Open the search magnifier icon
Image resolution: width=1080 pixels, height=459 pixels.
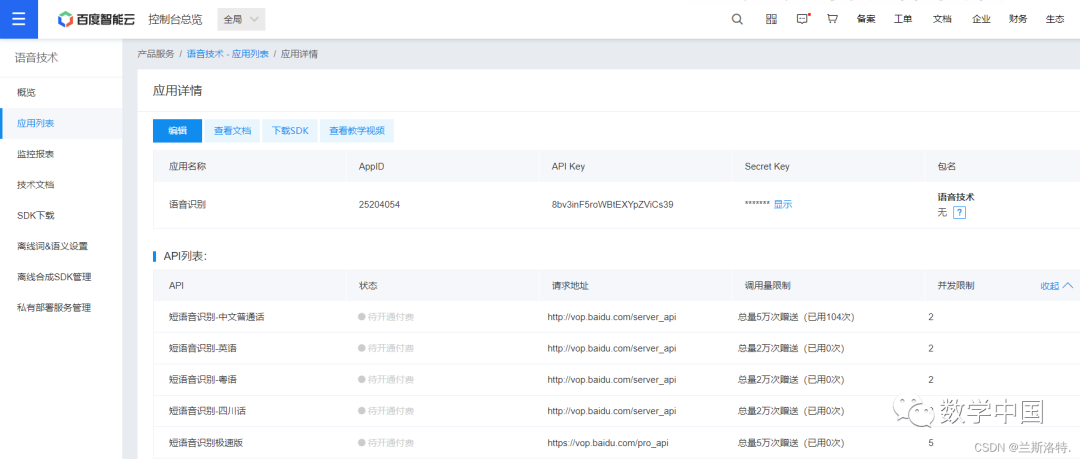point(737,19)
